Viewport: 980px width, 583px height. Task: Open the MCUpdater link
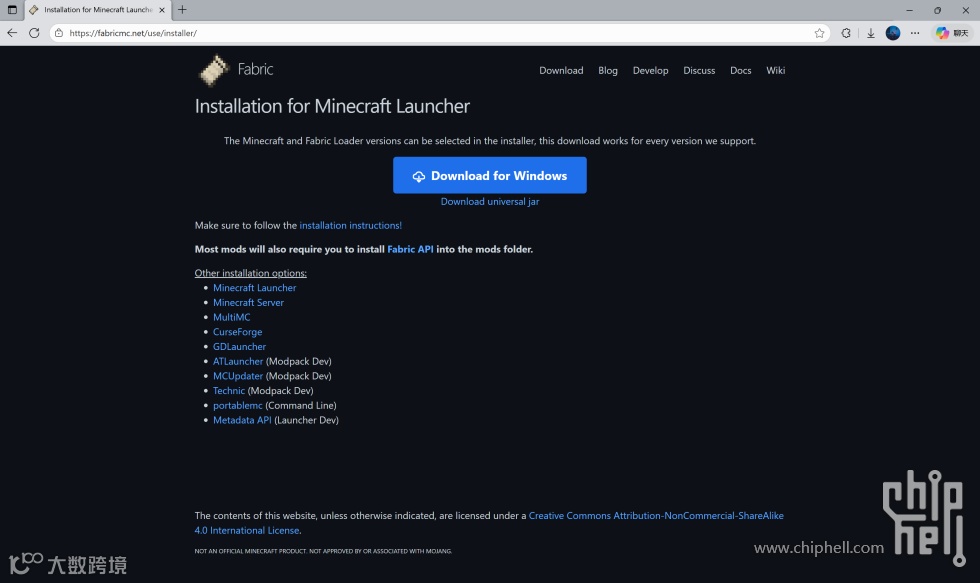238,376
